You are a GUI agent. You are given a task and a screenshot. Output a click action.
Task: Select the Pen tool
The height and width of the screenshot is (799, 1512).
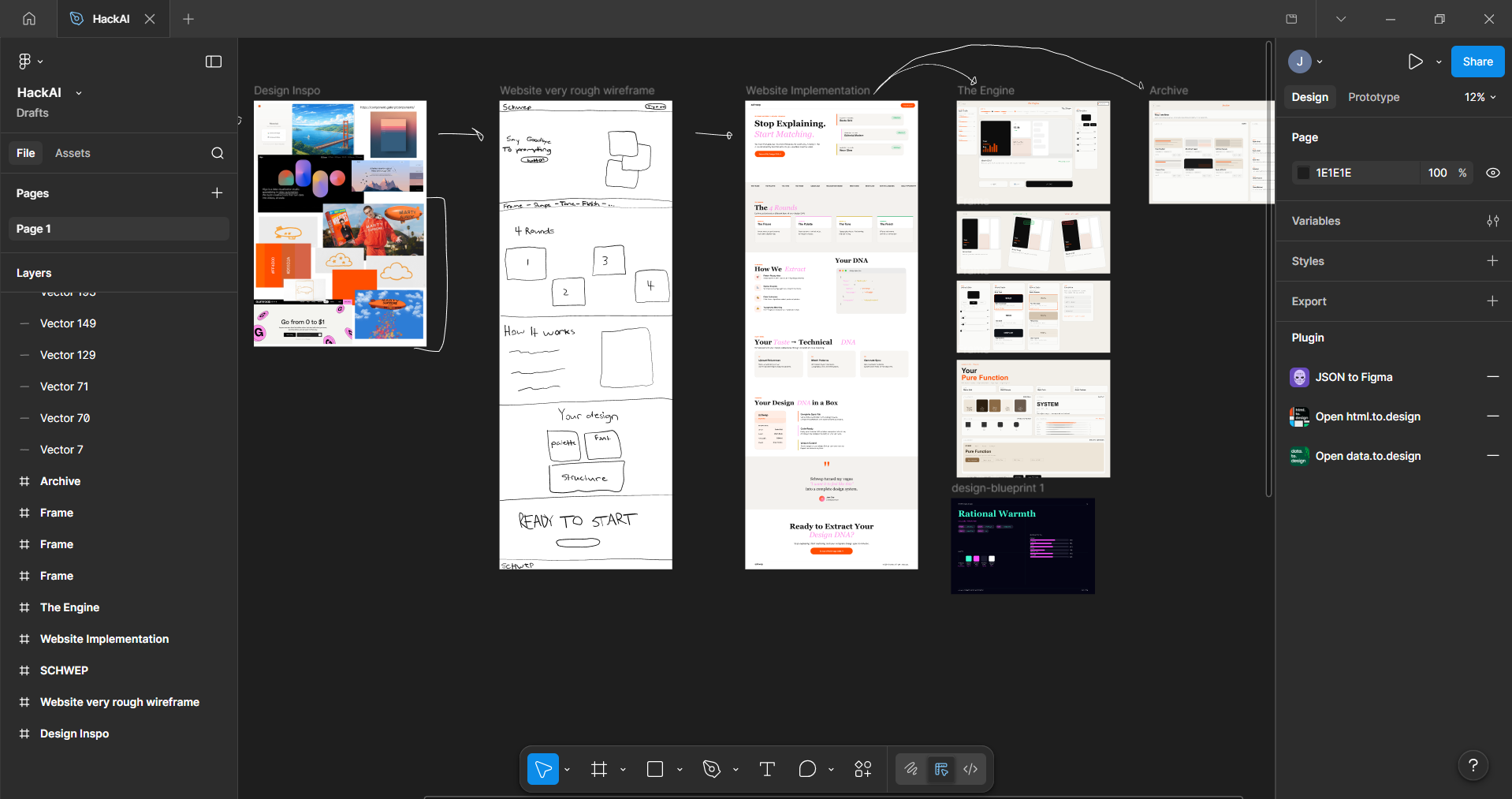(712, 769)
